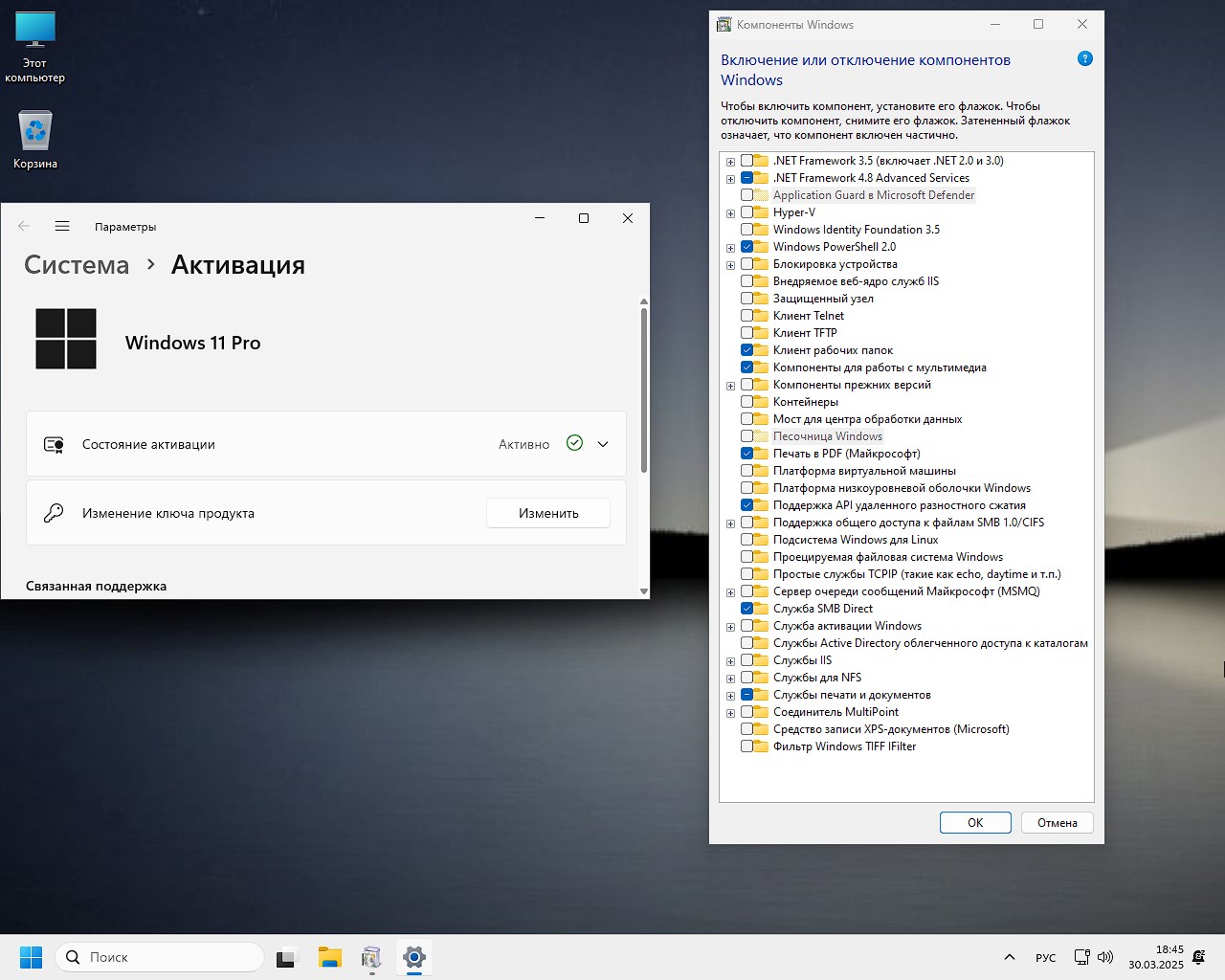Click the Settings scrollbar down arrow
This screenshot has height=980, width=1225.
[644, 591]
